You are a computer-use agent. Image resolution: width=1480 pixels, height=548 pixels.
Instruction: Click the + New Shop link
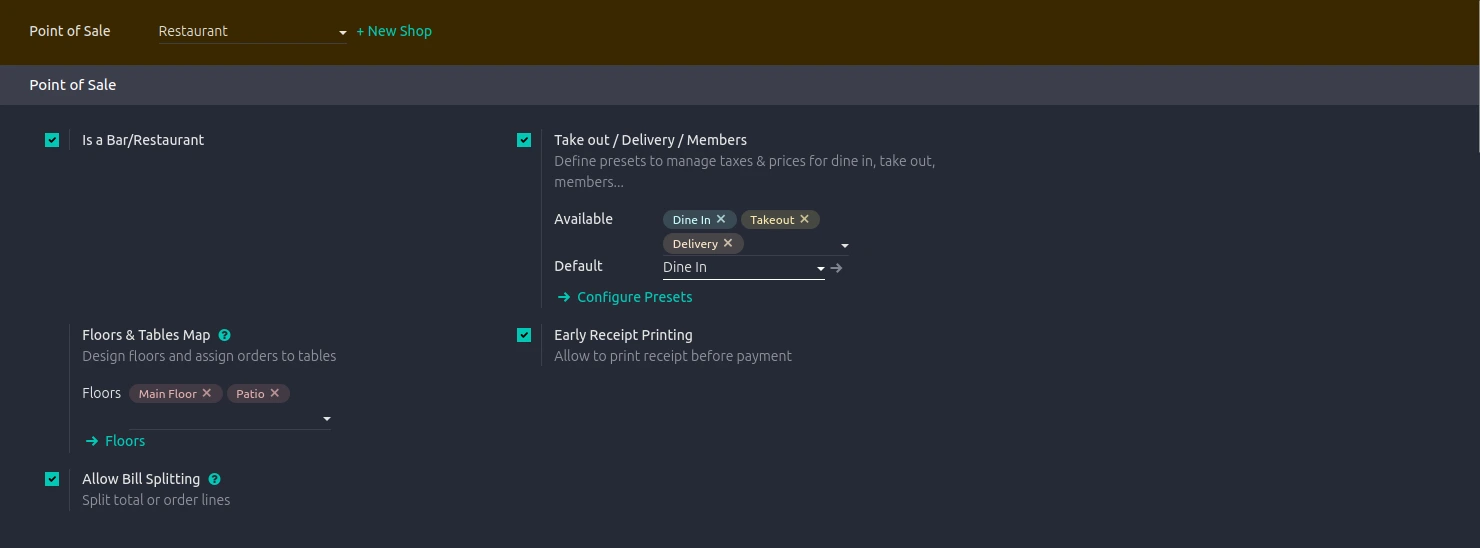click(394, 31)
